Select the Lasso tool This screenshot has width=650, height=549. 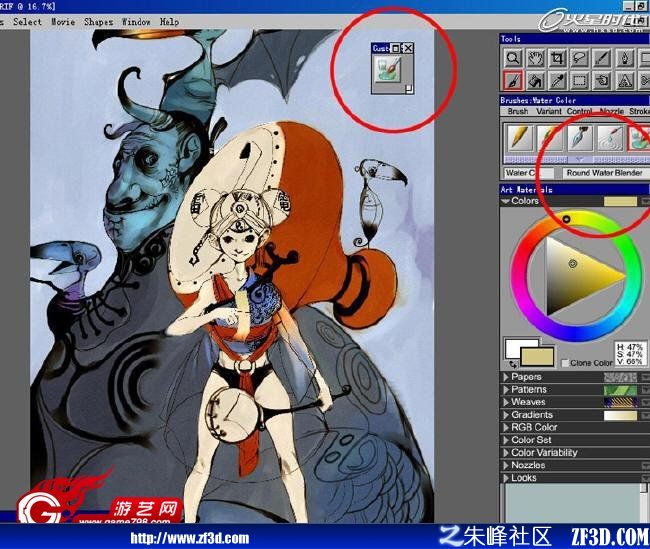pos(580,58)
